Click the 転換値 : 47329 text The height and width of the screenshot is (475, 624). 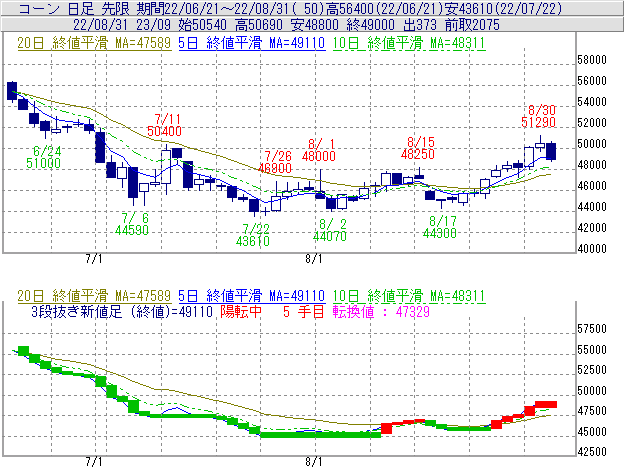(x=382, y=311)
